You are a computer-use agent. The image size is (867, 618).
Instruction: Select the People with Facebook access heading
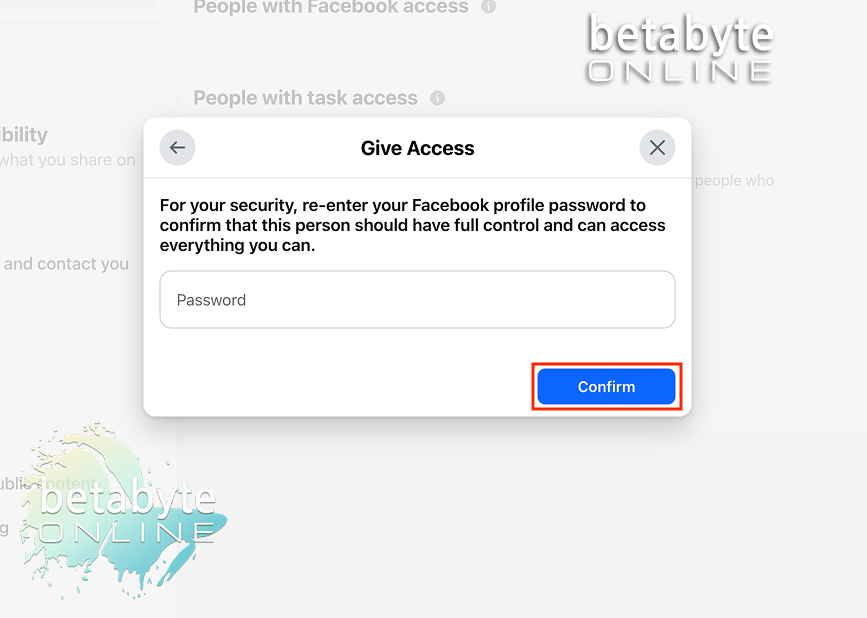(x=331, y=7)
